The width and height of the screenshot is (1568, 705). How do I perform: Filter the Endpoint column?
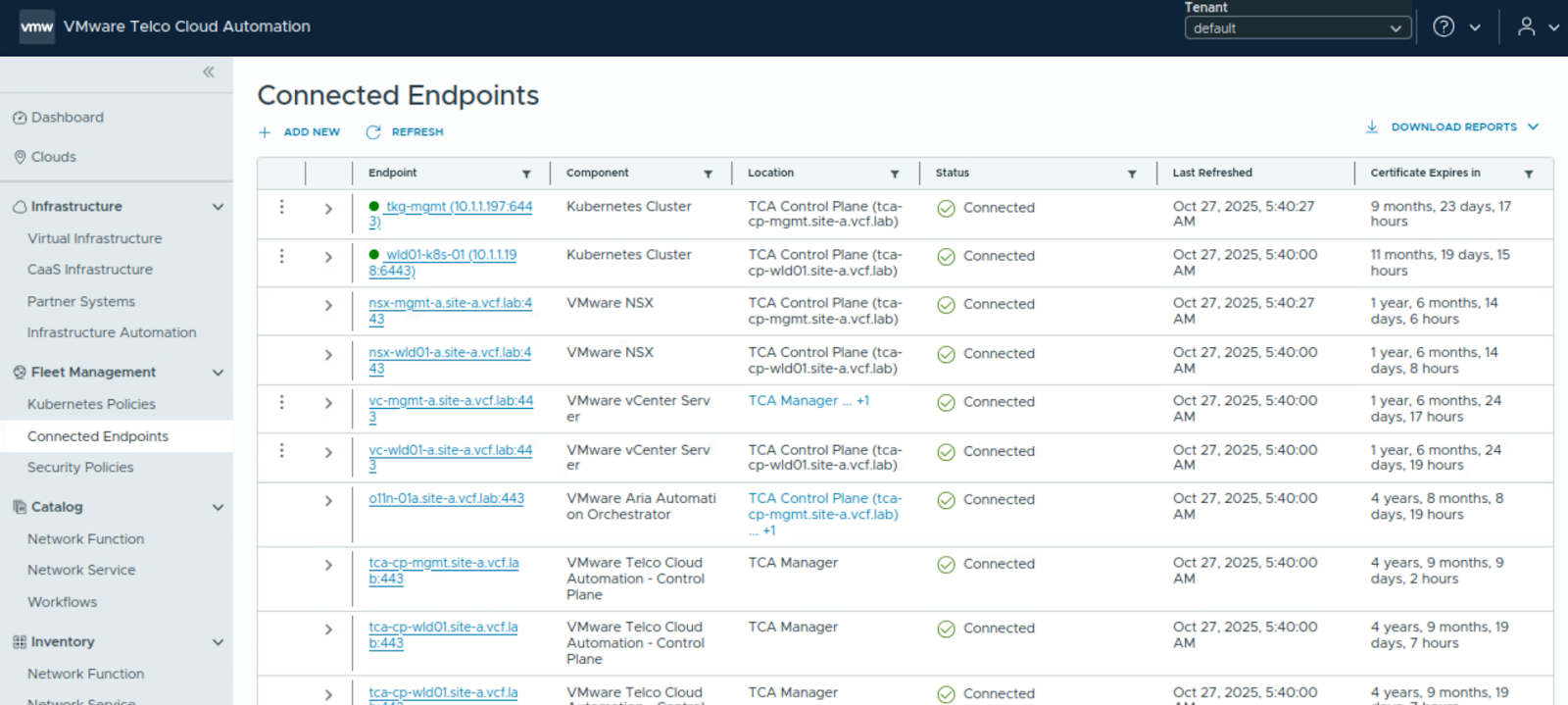coord(526,174)
